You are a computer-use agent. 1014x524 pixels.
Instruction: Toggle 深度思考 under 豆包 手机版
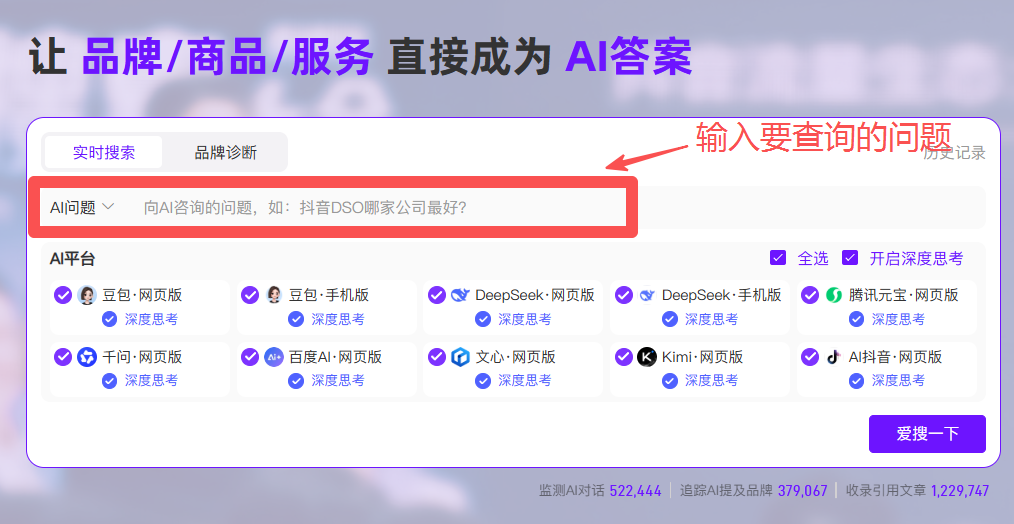click(295, 319)
